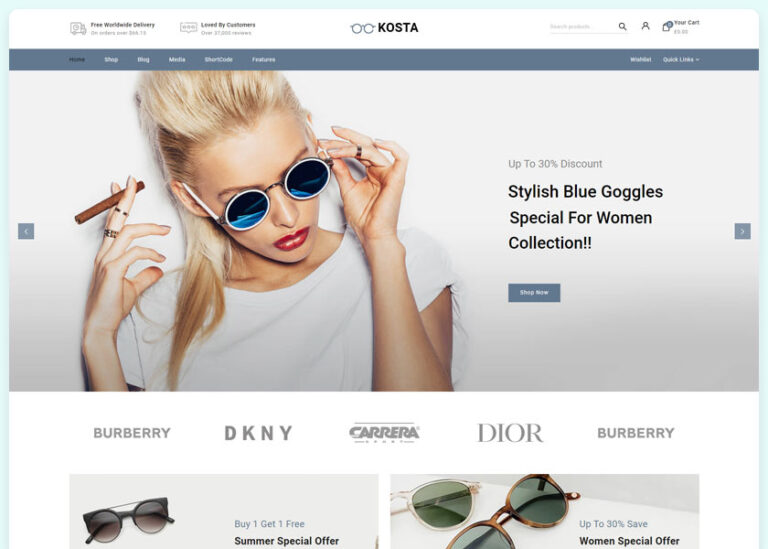Click the delivery truck icon

[78, 28]
